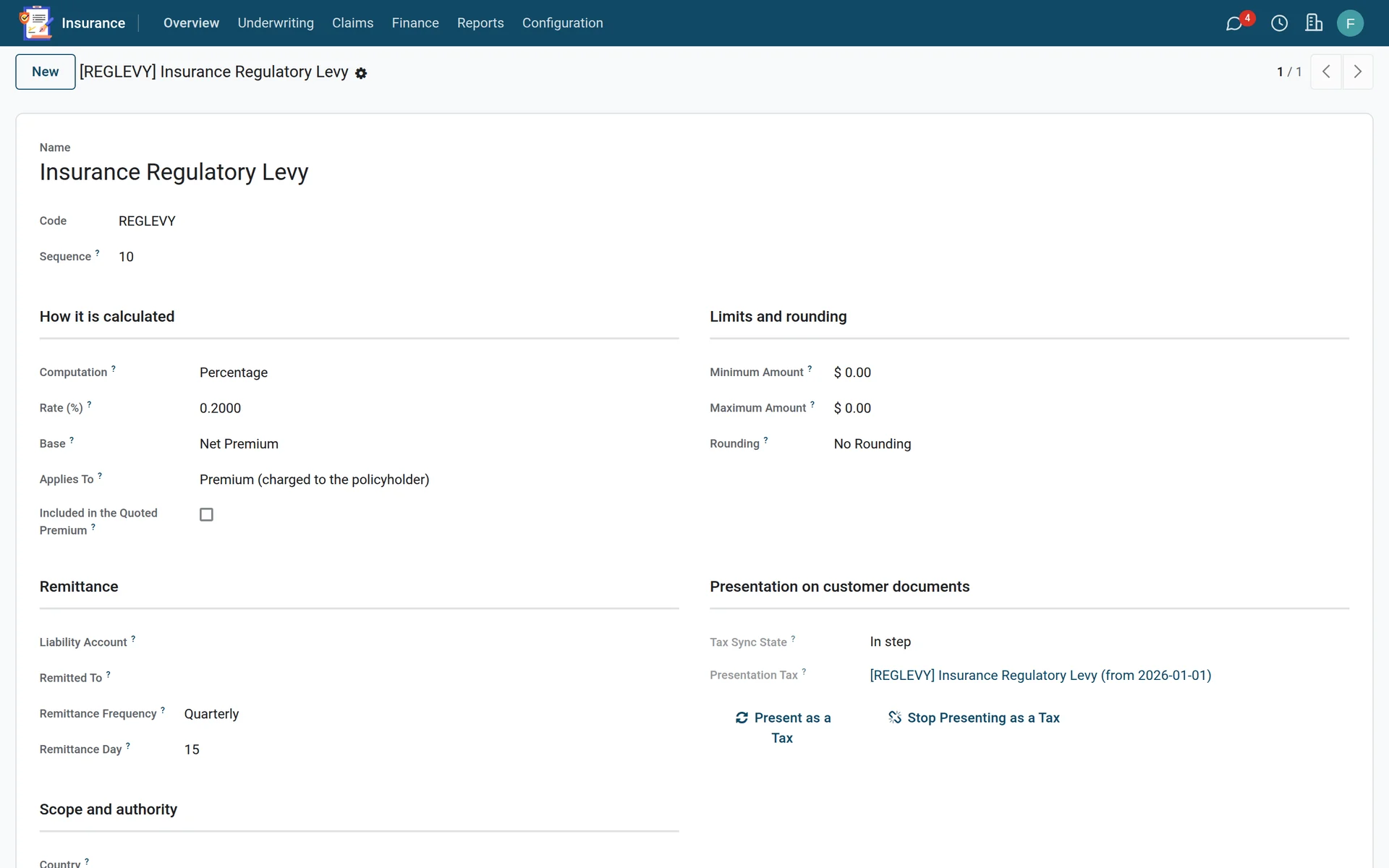Open the Computation dropdown showing Percentage
The height and width of the screenshot is (868, 1389).
[x=438, y=373]
